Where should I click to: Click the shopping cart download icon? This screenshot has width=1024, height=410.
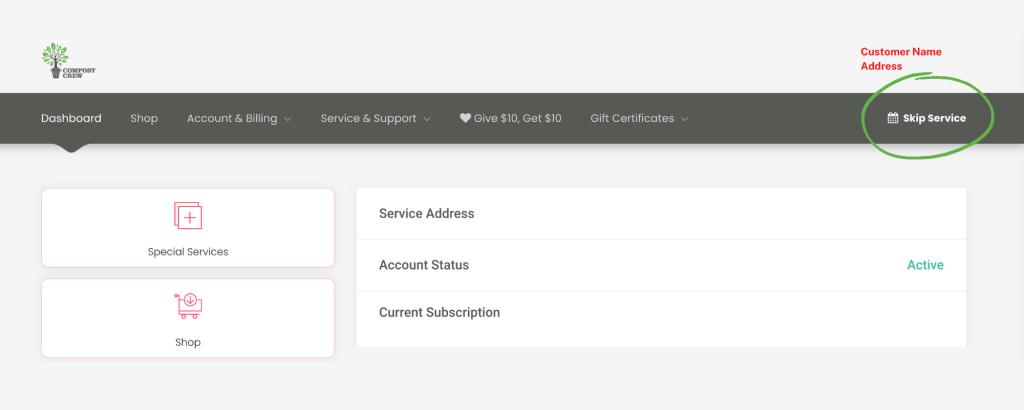coord(188,306)
